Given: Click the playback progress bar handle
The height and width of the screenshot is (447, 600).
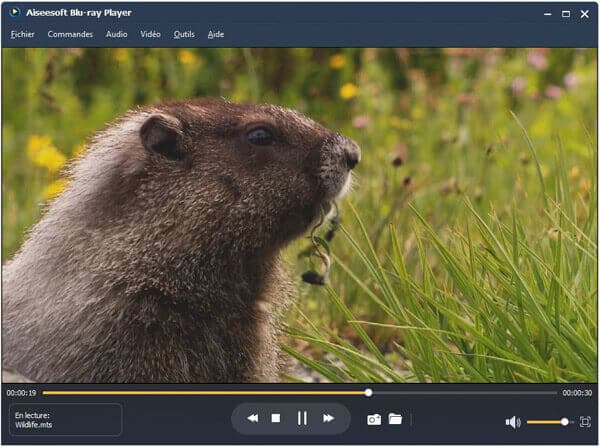Looking at the screenshot, I should [x=368, y=393].
